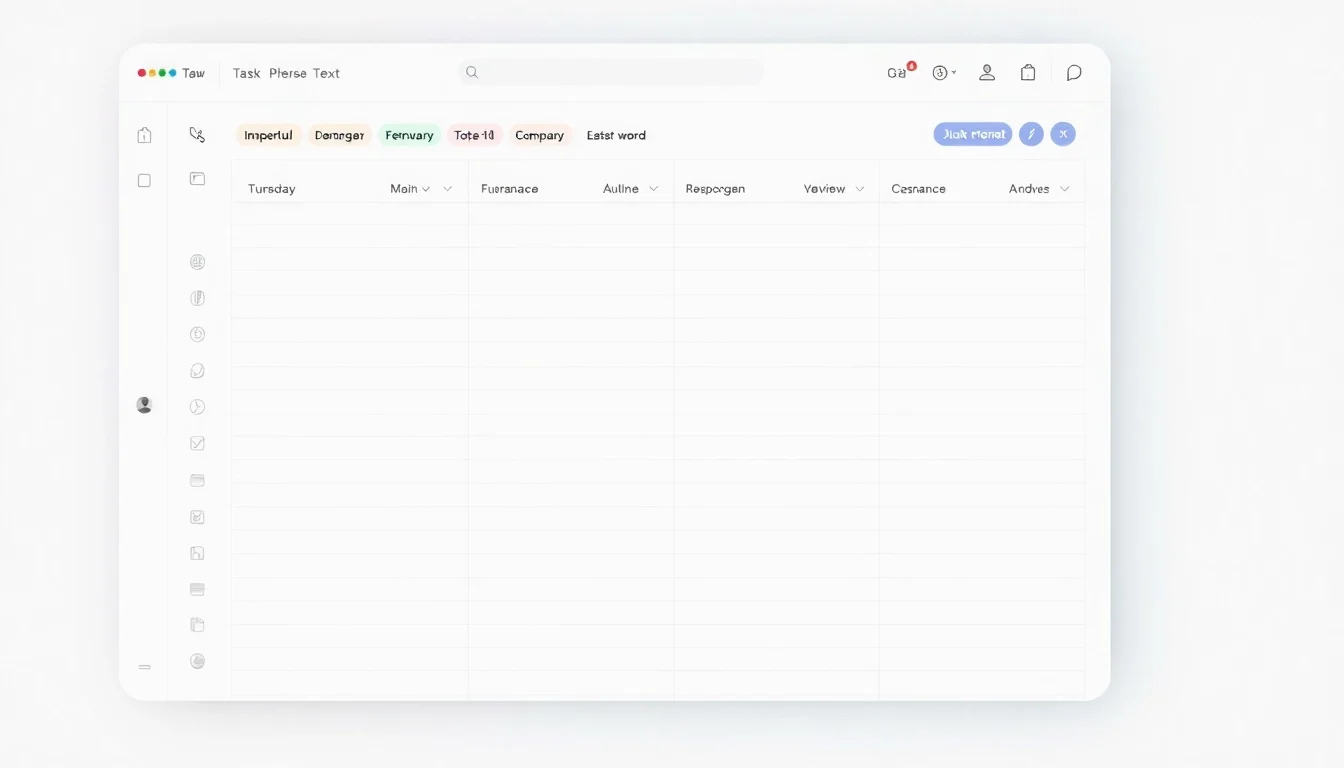Select the pink Tote 10 tag
Viewport: 1344px width, 768px height.
[474, 135]
